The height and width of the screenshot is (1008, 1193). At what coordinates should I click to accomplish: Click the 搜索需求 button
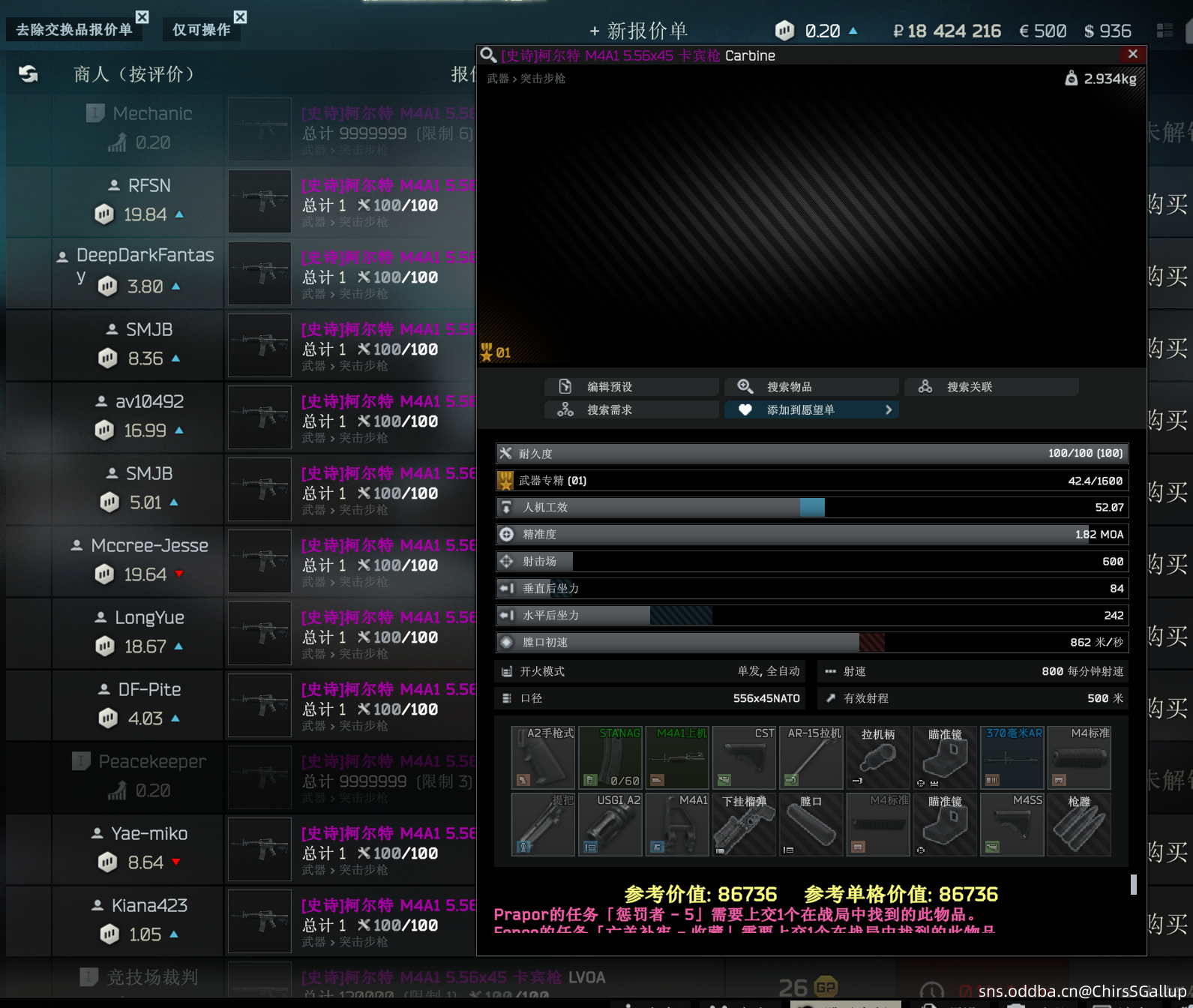click(631, 409)
